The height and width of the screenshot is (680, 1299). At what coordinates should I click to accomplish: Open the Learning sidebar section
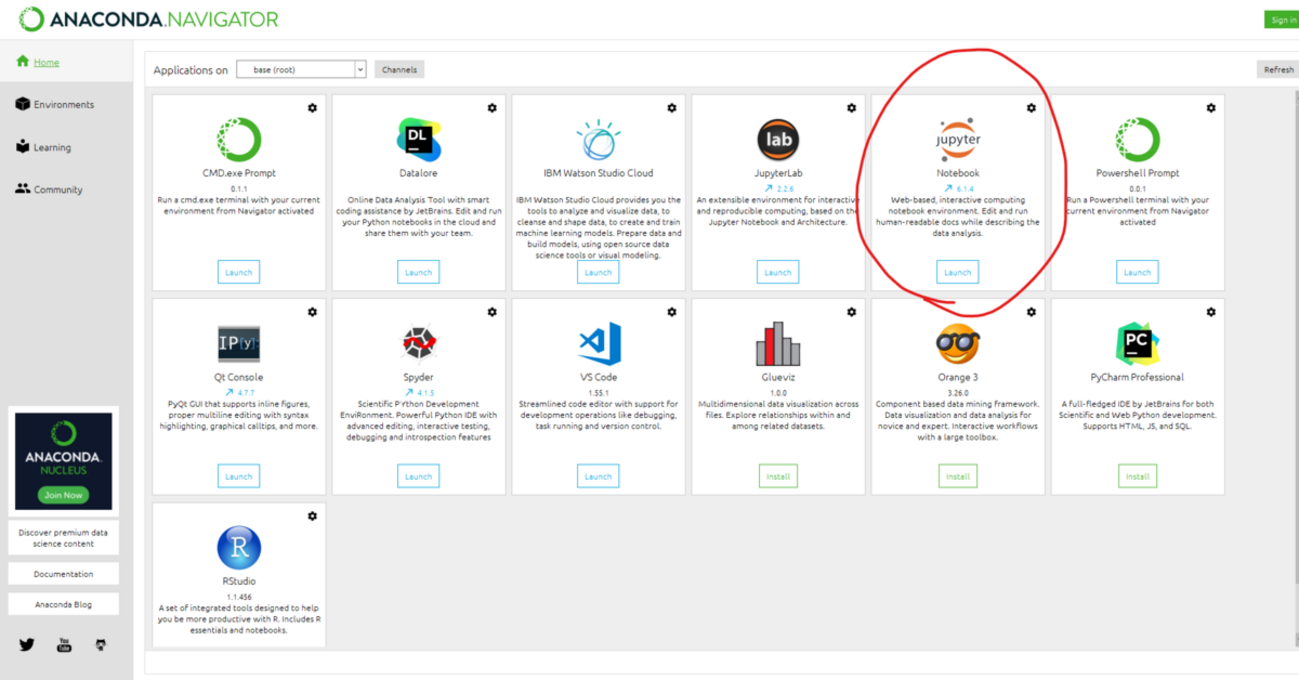point(43,147)
